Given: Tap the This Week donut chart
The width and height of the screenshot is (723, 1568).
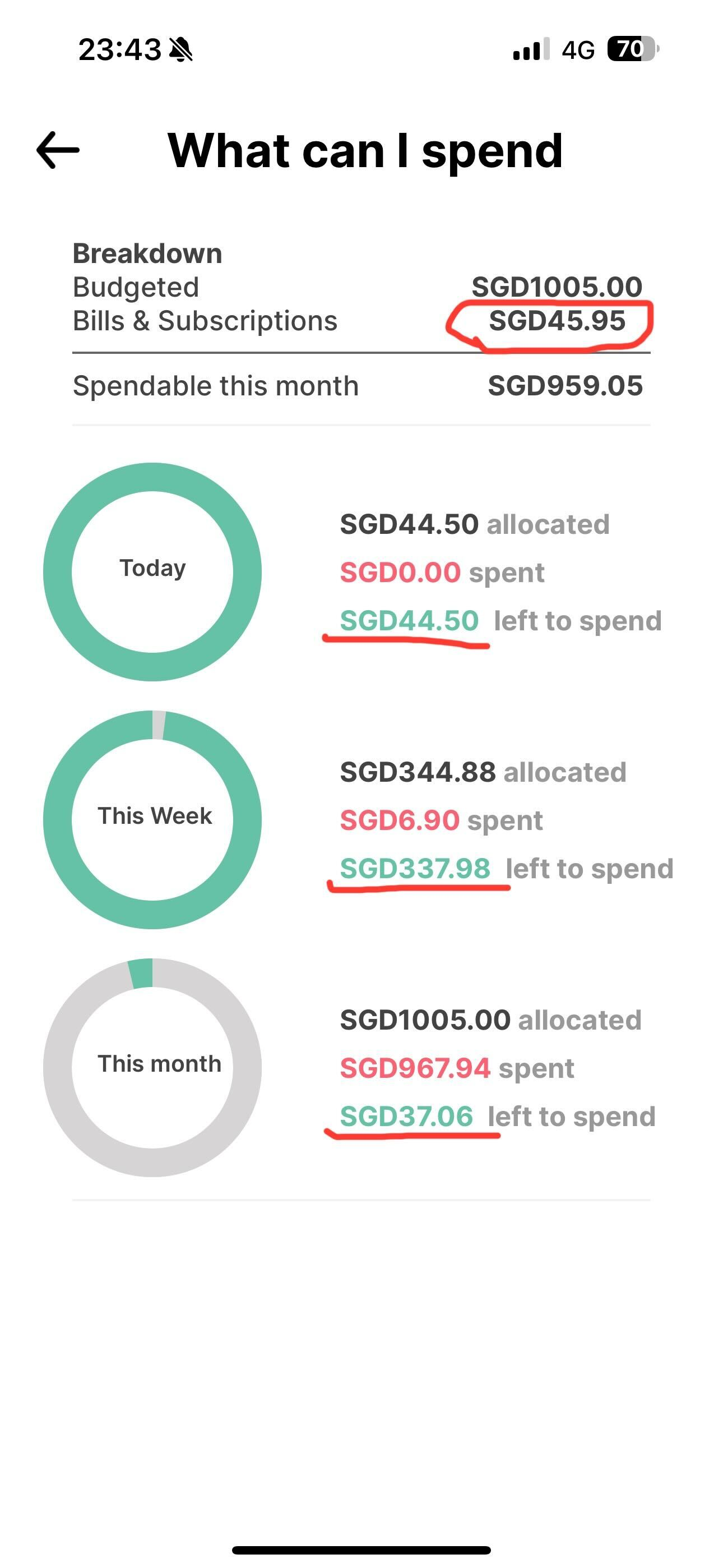Looking at the screenshot, I should click(x=152, y=819).
